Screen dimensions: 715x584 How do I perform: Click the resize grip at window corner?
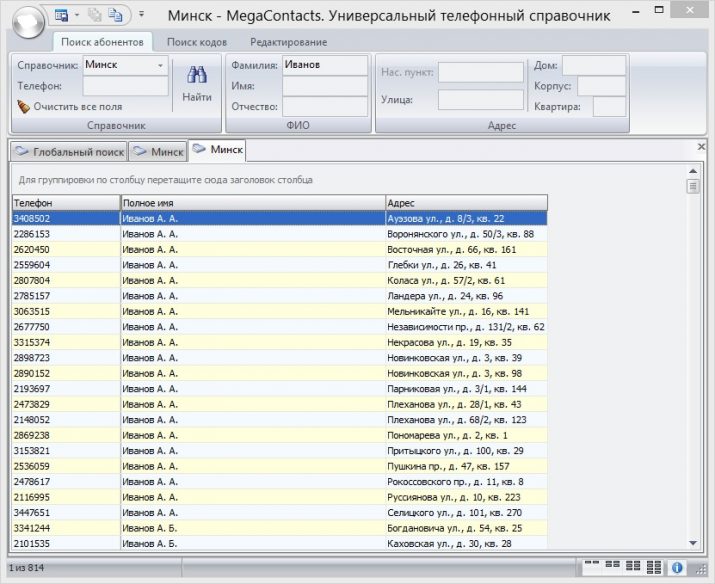[x=701, y=569]
